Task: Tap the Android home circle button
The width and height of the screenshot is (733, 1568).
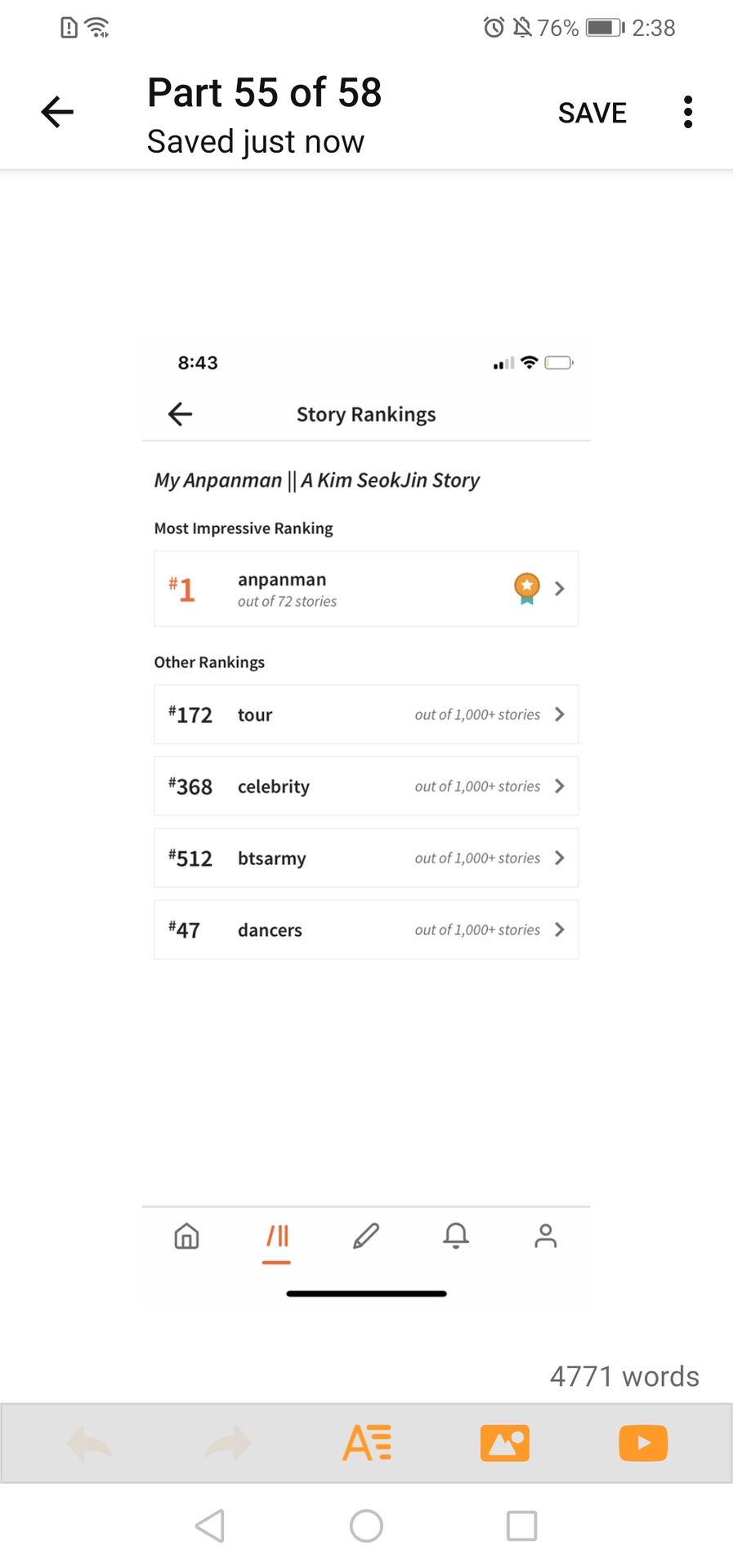Action: pos(366,1526)
